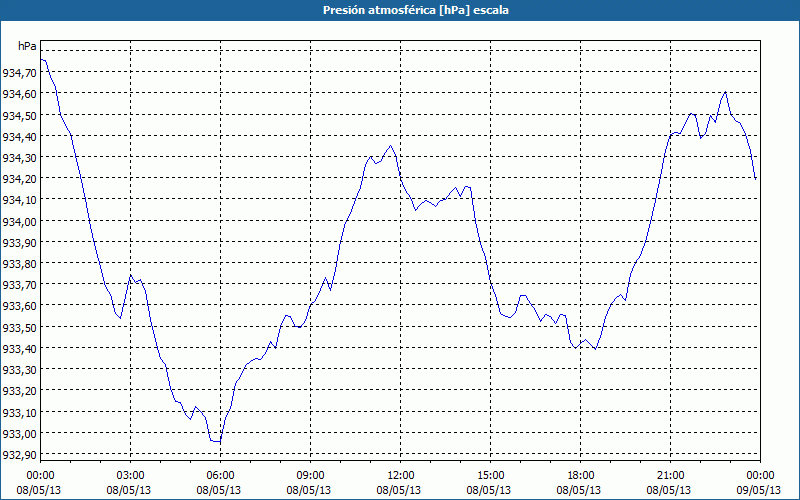
Task: Click the 934,20 y-axis value
Action: [19, 179]
